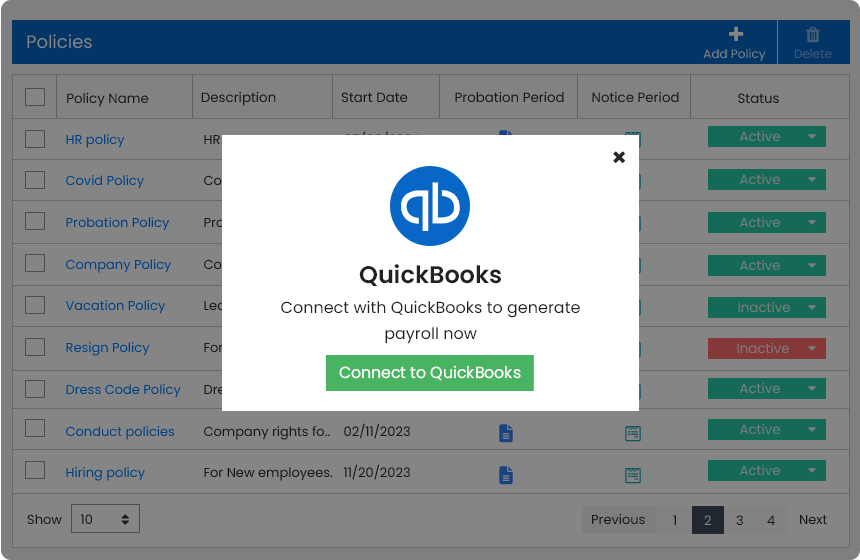This screenshot has height=560, width=860.
Task: Click the Delete trash icon
Action: click(x=812, y=35)
